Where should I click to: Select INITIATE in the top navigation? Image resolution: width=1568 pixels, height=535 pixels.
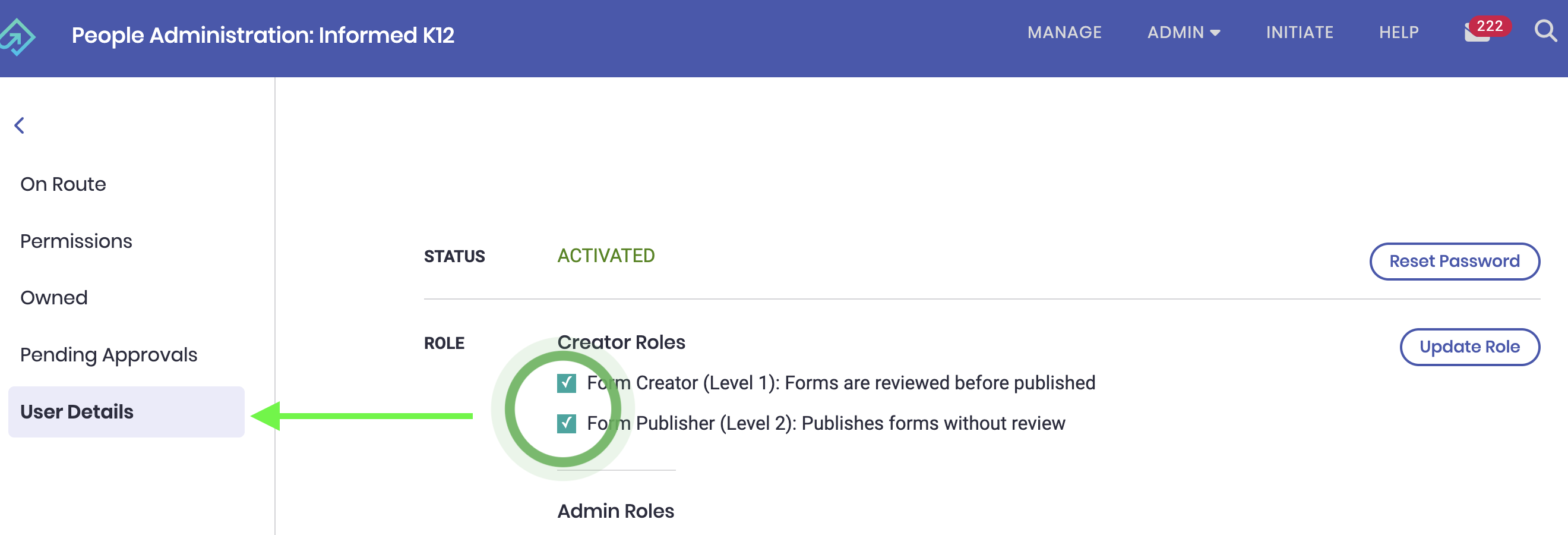tap(1299, 32)
